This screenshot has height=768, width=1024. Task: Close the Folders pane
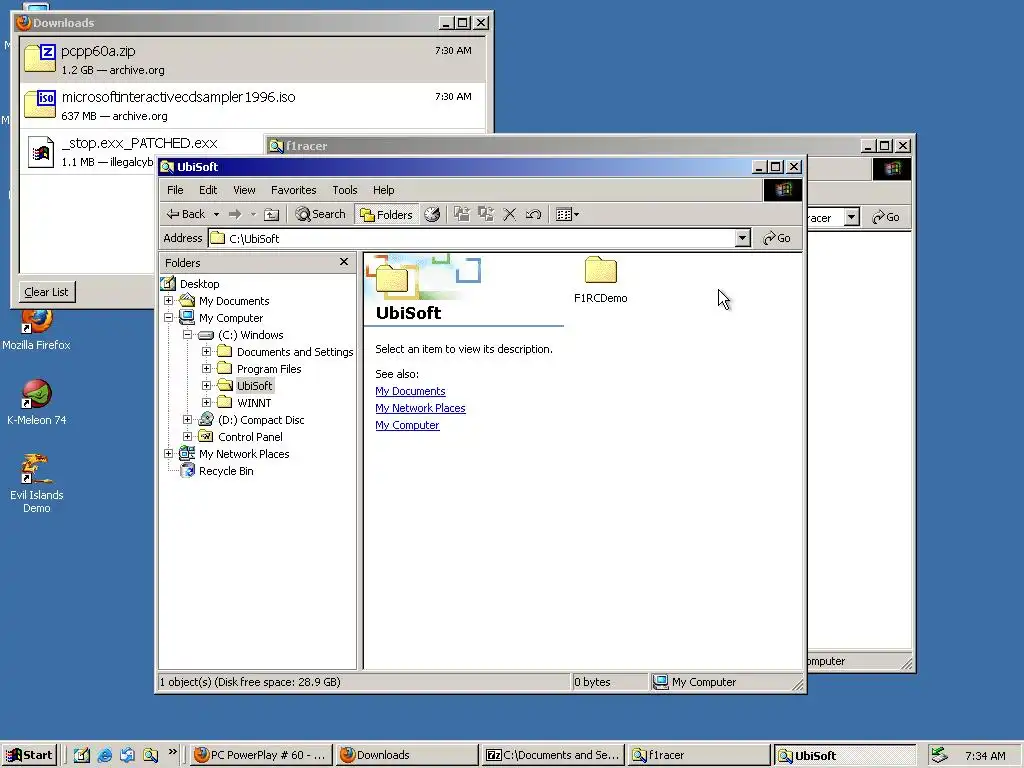[x=344, y=262]
